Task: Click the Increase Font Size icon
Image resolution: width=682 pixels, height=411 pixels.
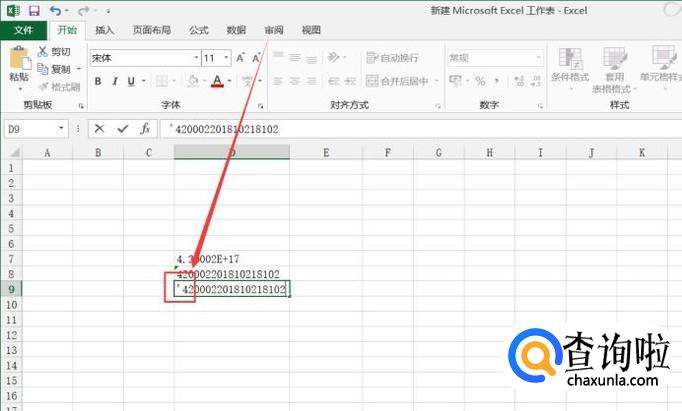Action: pos(240,58)
